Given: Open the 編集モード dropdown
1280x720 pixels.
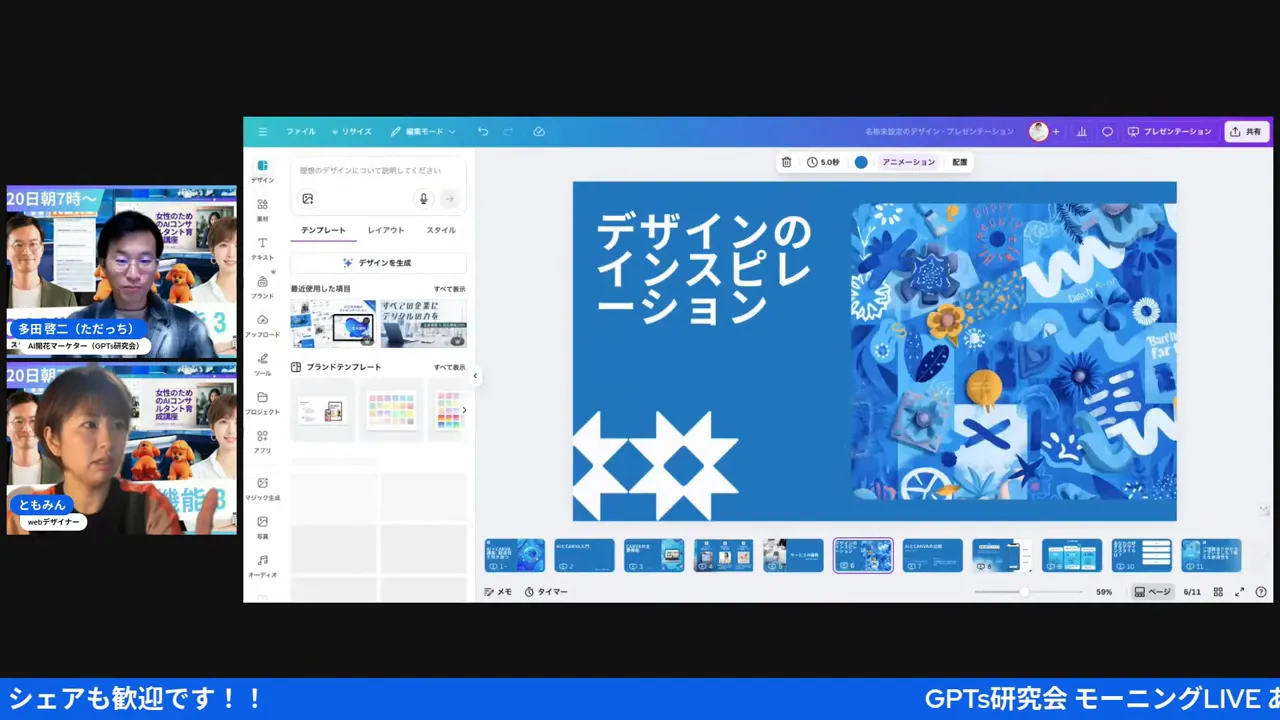Looking at the screenshot, I should [x=424, y=131].
